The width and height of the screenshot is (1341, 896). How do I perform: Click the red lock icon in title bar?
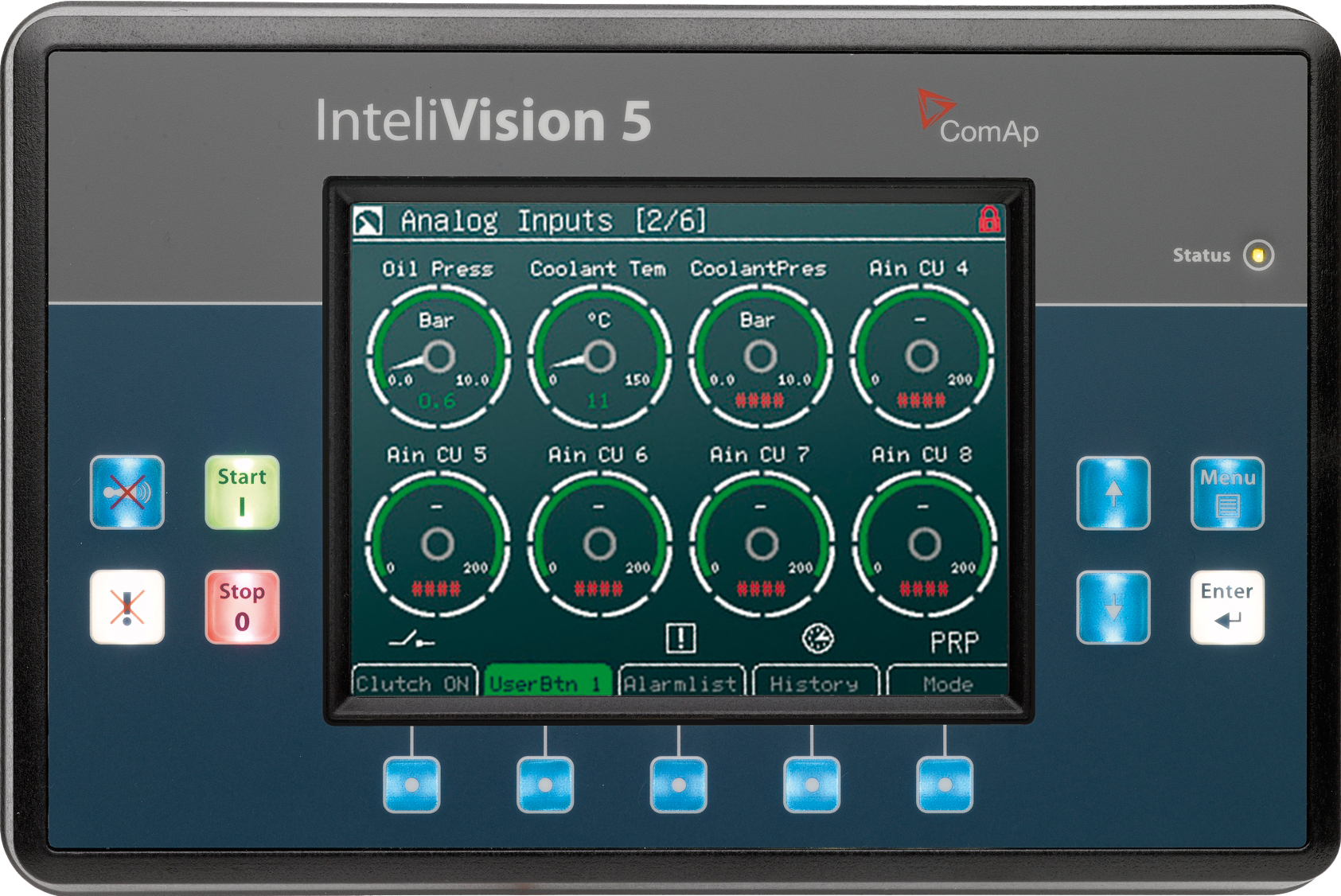coord(989,219)
